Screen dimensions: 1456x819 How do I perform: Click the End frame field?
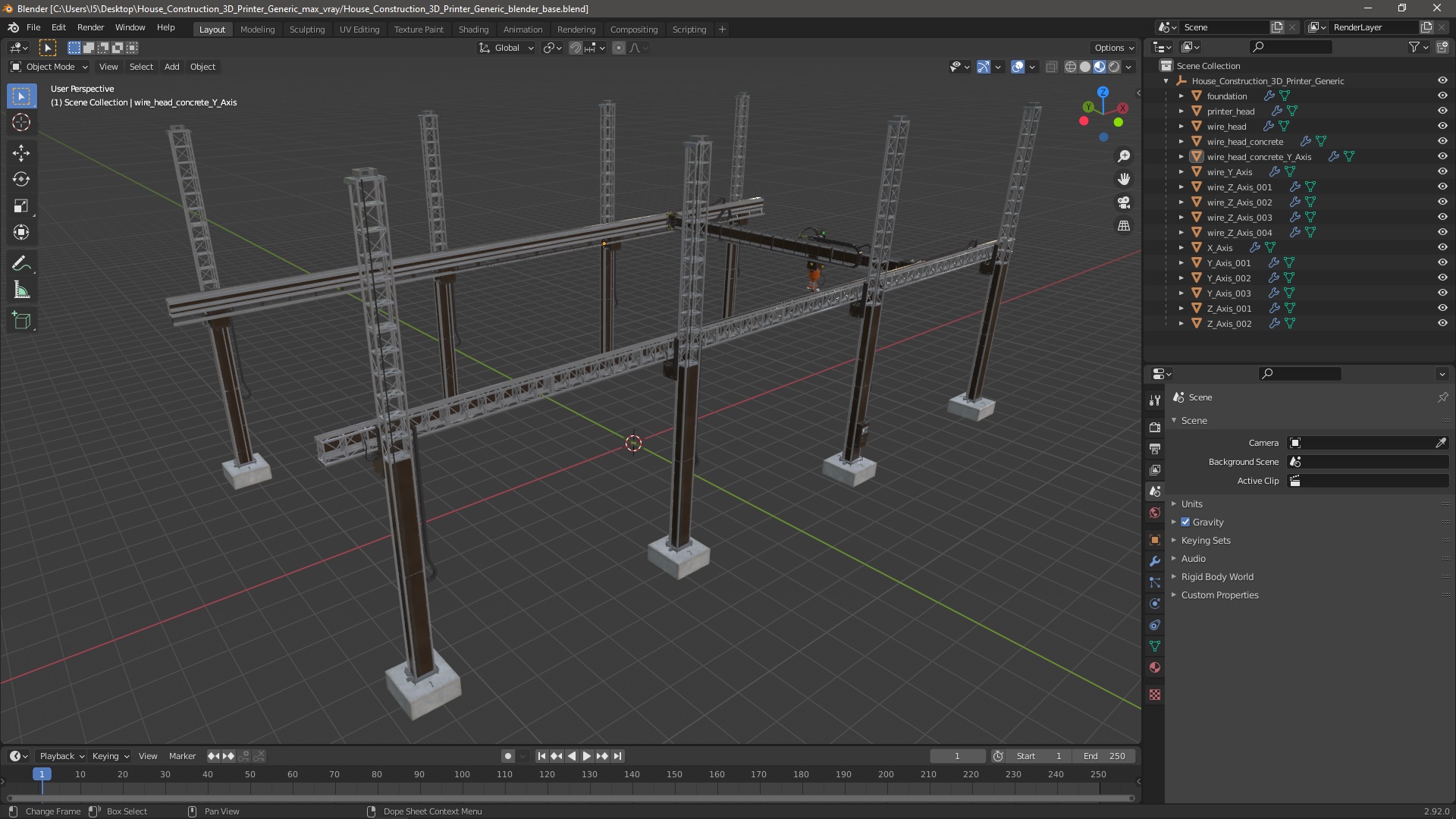(1103, 756)
